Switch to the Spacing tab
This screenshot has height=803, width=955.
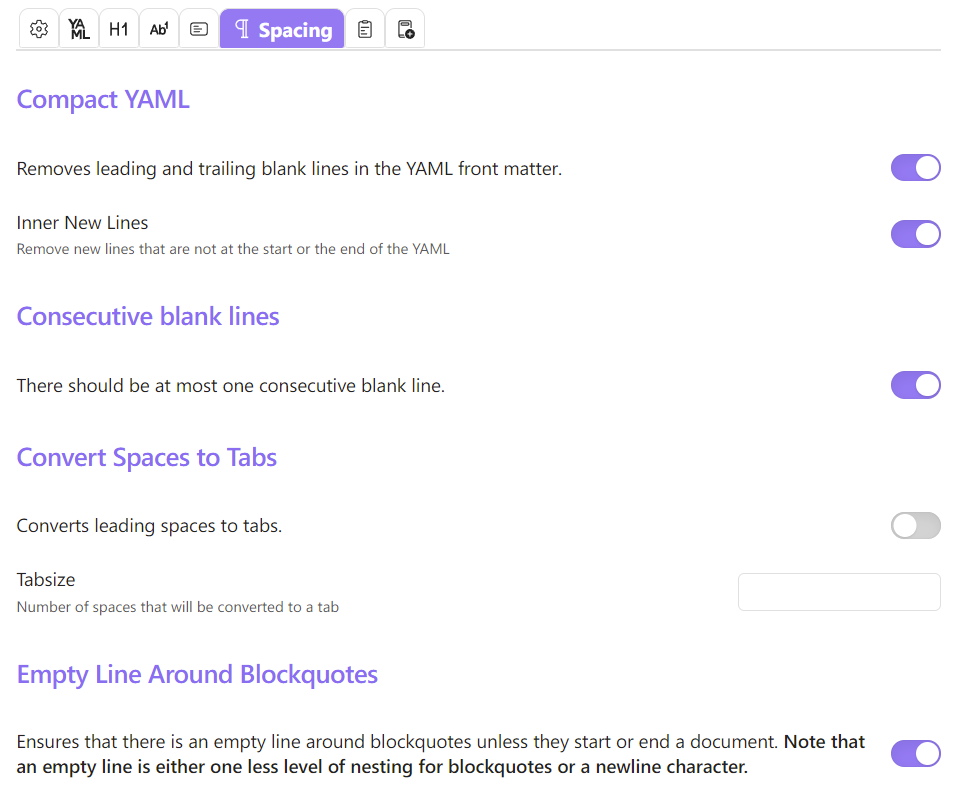coord(282,28)
